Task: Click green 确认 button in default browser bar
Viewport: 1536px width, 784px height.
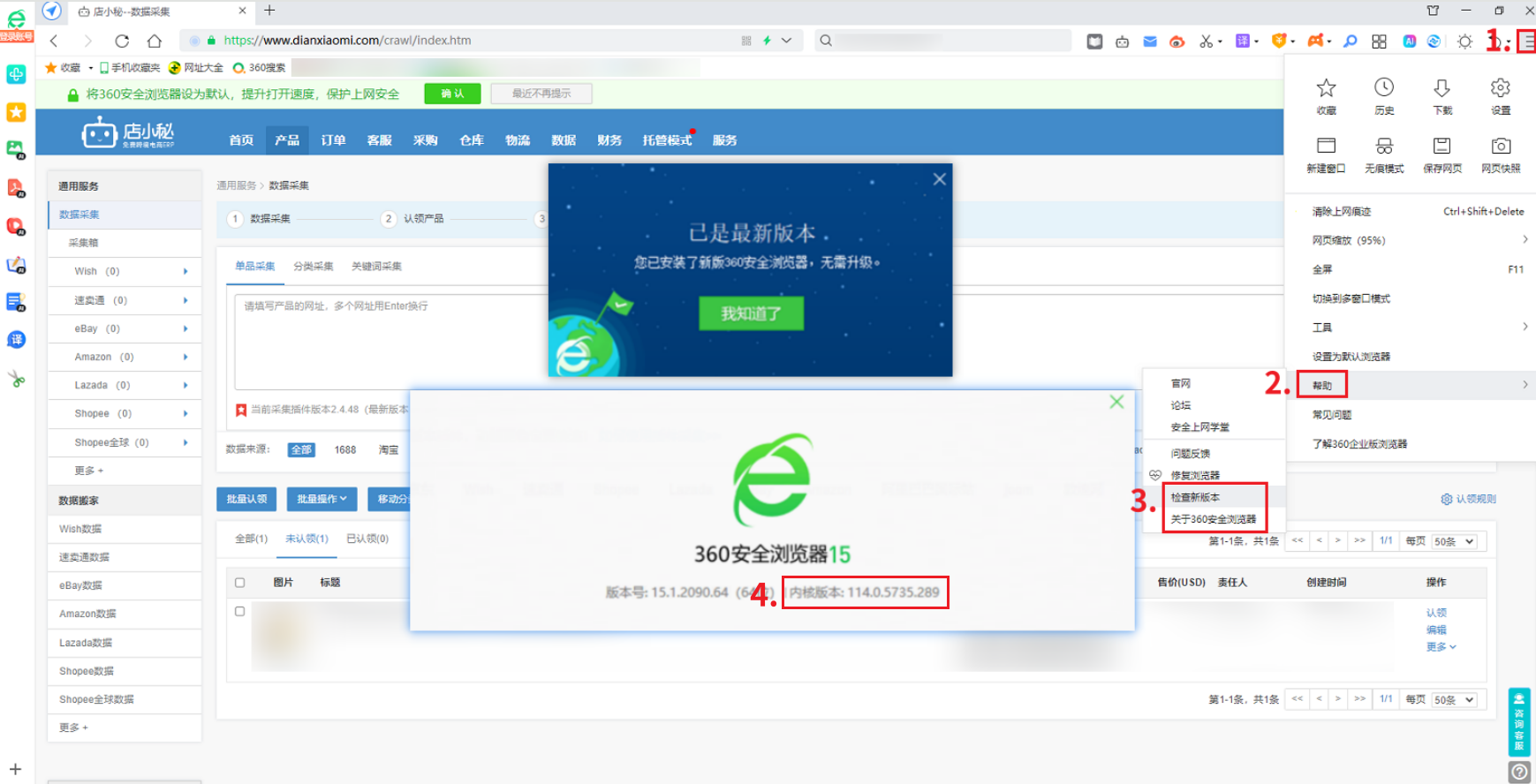Action: pos(452,94)
